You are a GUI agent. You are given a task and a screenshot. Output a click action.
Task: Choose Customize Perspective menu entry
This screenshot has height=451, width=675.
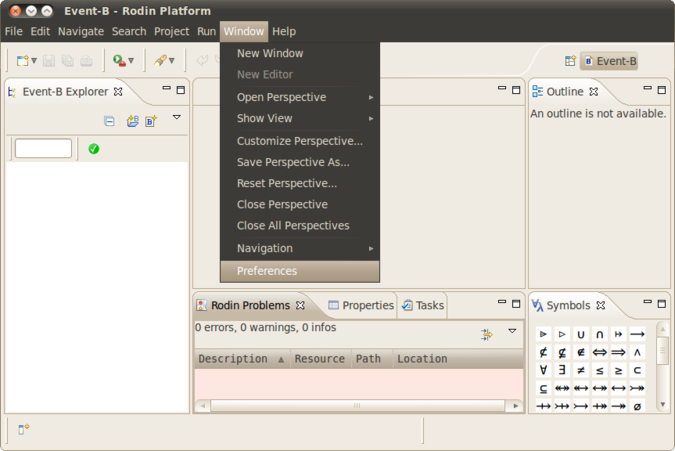pos(300,141)
